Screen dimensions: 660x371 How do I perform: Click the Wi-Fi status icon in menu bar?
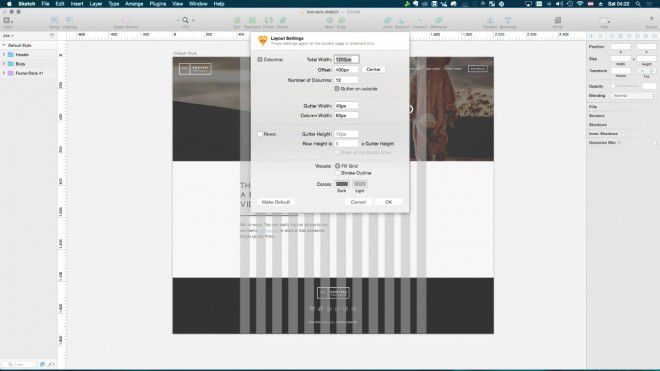(x=580, y=4)
